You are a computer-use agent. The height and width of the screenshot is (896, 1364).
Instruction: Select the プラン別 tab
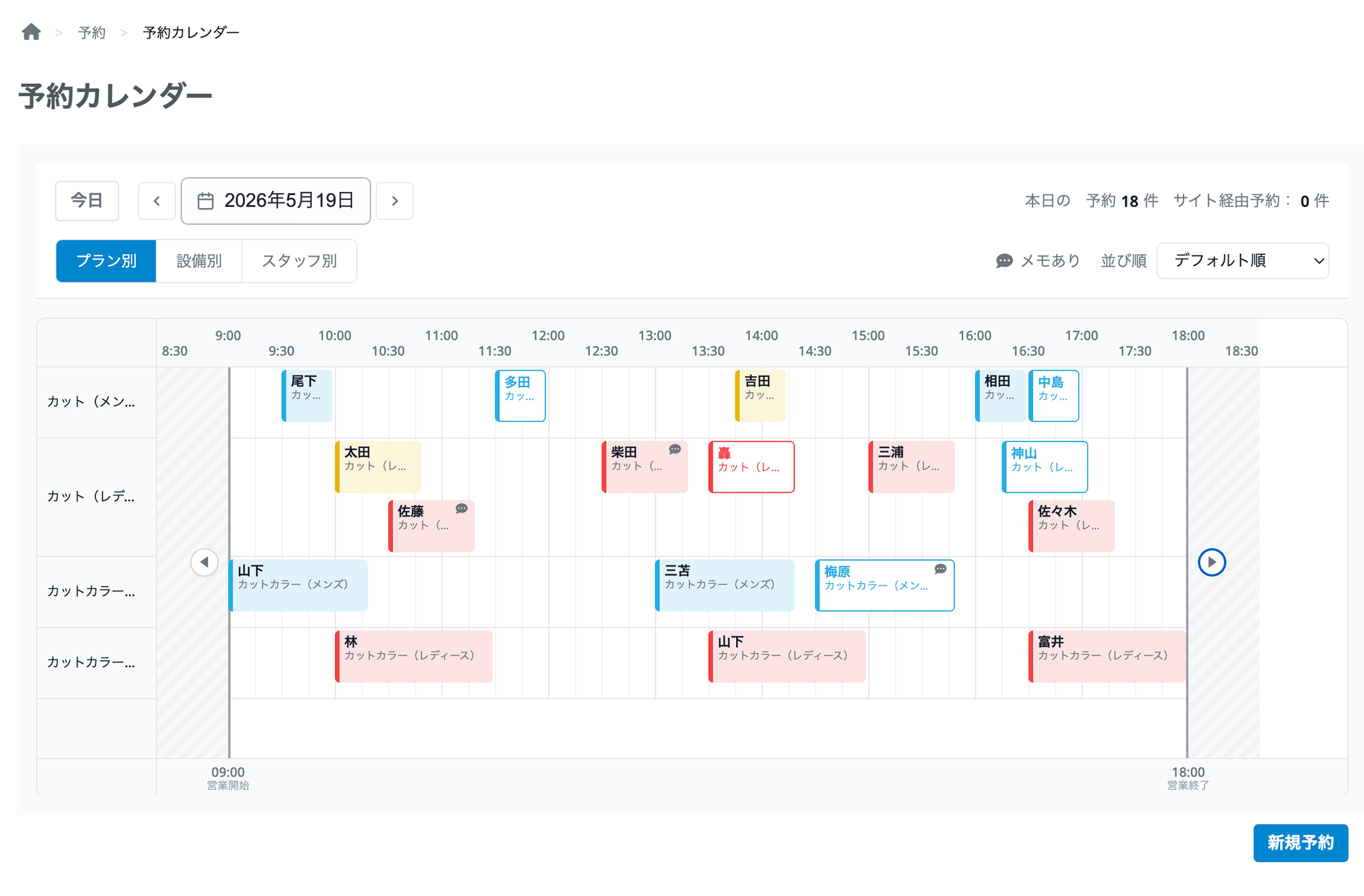pos(106,261)
